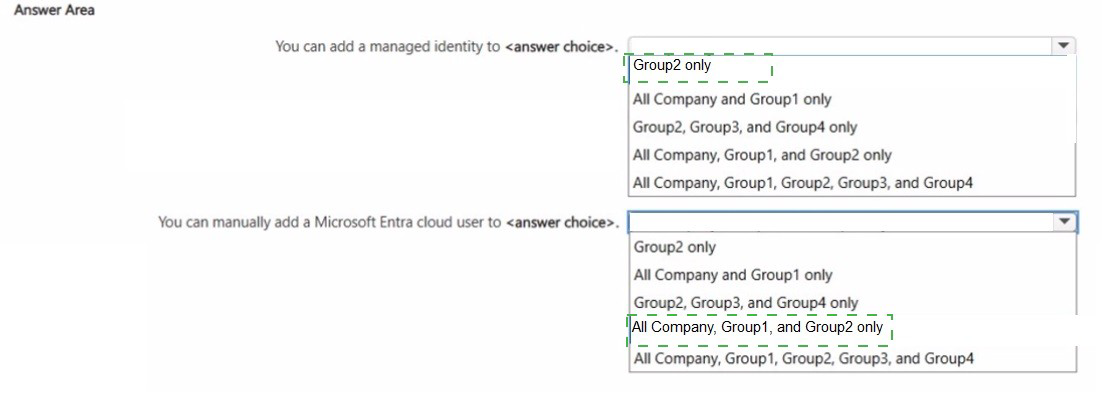Viewport: 1105px width, 396px height.
Task: Open the Microsoft Entra cloud user dropdown arrow
Action: (x=1063, y=222)
